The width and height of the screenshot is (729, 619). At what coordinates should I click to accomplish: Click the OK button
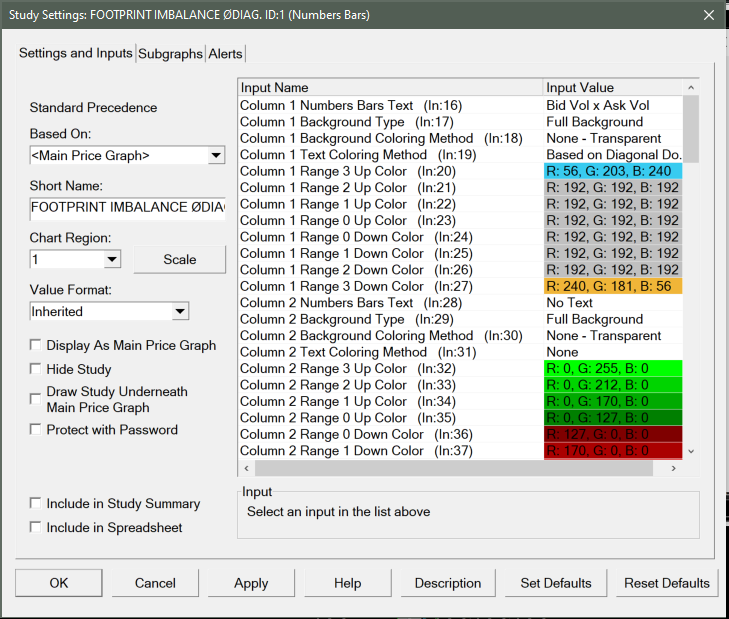click(x=59, y=583)
